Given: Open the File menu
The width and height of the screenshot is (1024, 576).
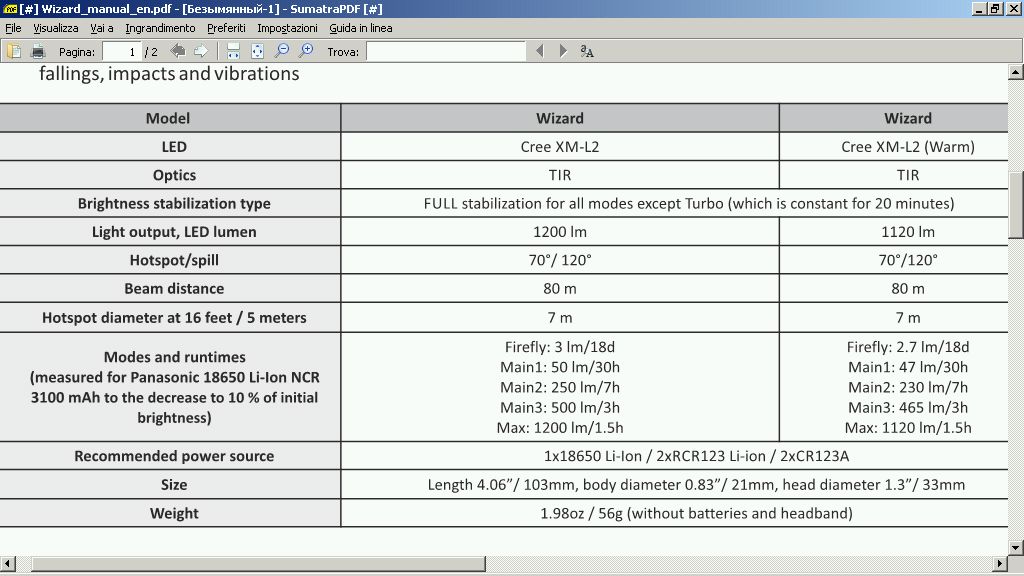Looking at the screenshot, I should point(13,28).
